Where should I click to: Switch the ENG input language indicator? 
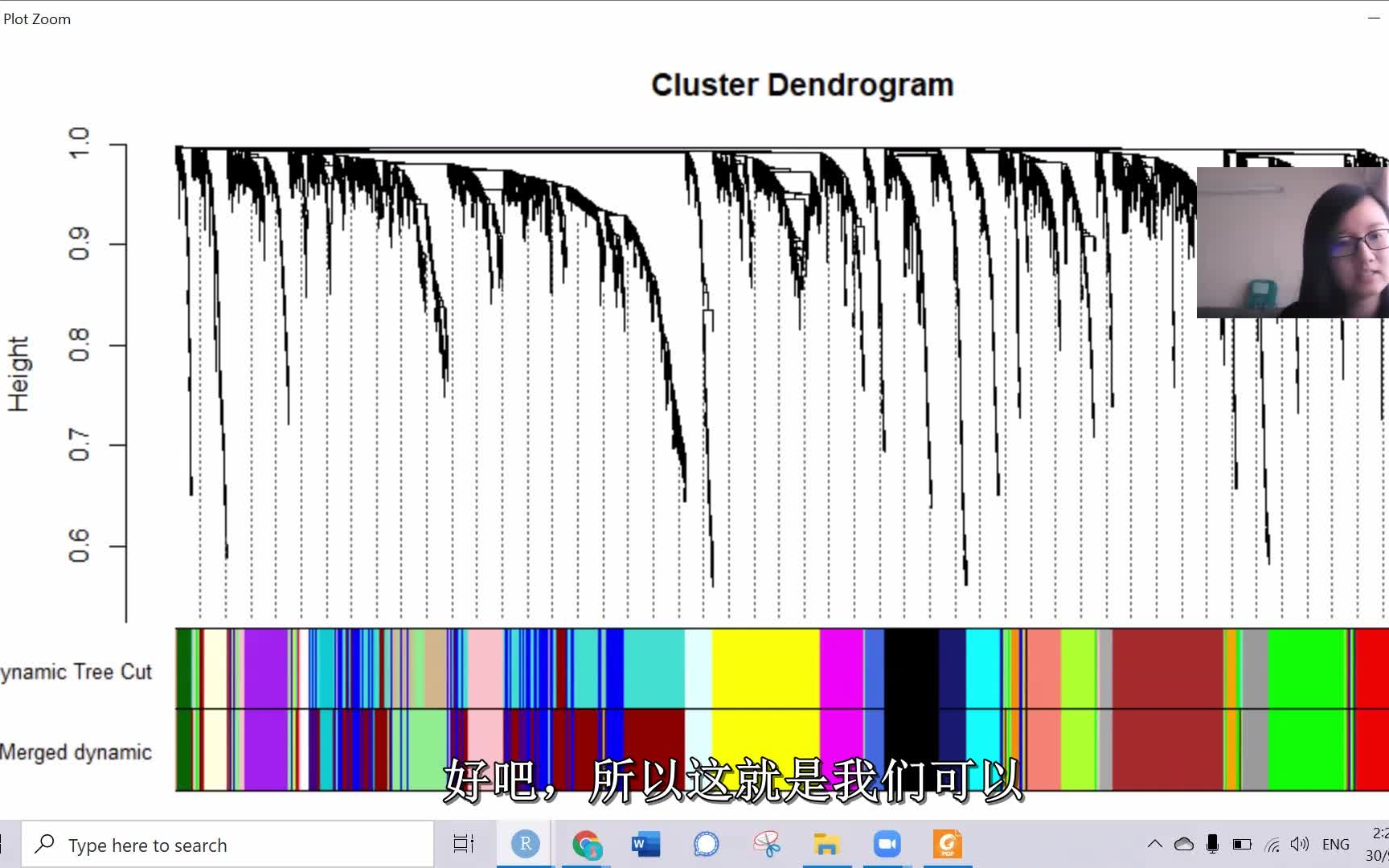(1336, 845)
